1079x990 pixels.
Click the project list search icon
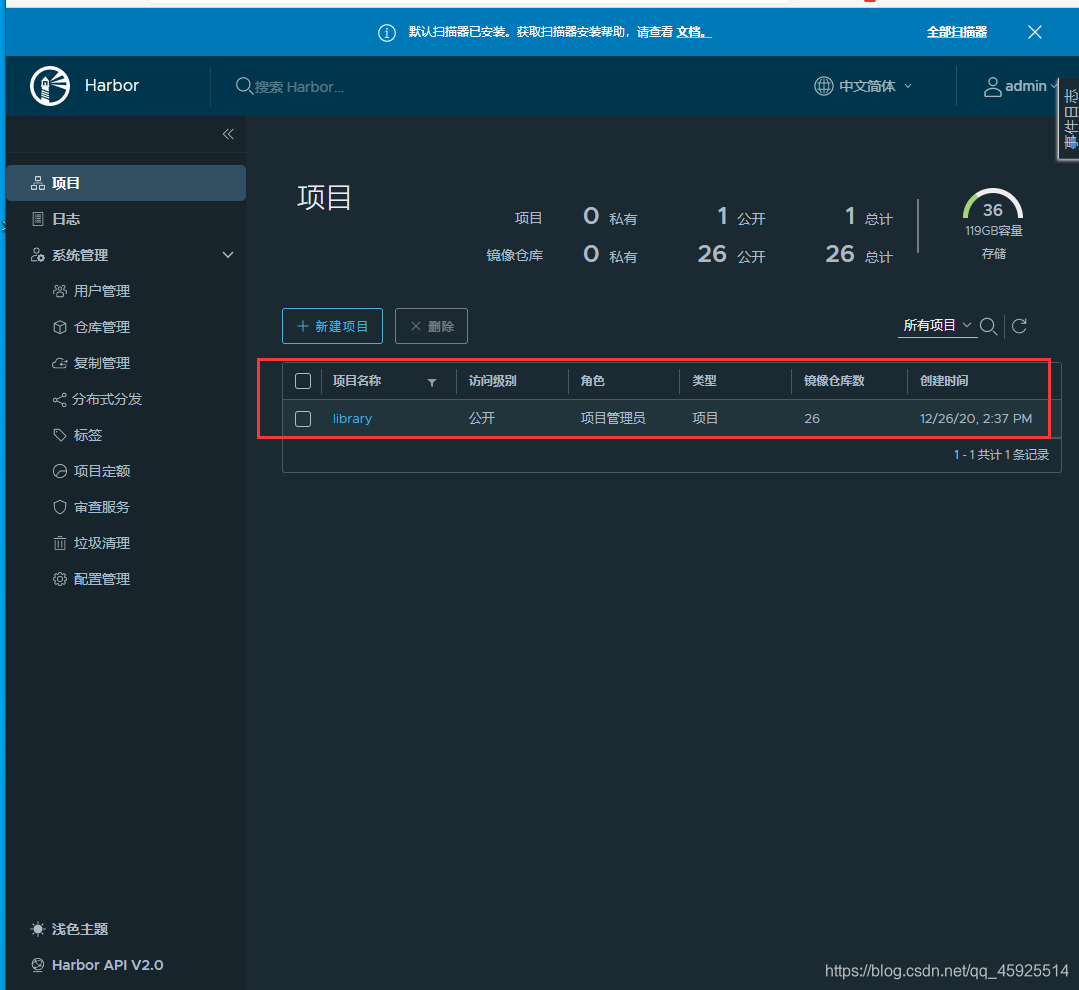pyautogui.click(x=988, y=326)
